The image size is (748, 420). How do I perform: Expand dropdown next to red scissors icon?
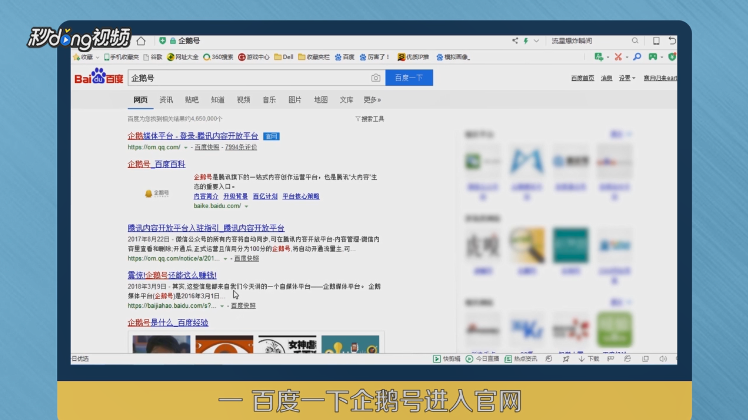point(626,58)
